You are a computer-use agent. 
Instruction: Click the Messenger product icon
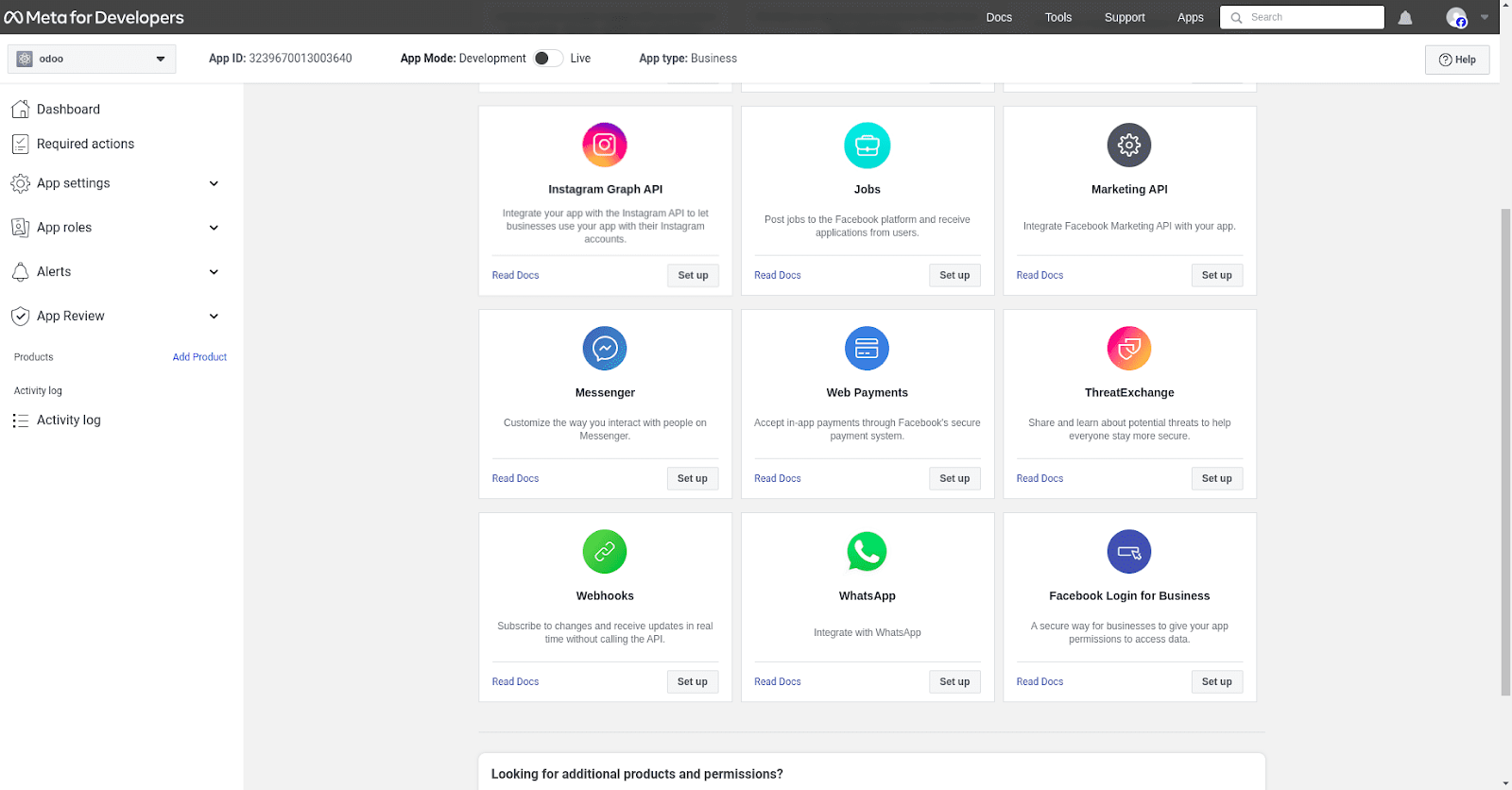coord(605,349)
